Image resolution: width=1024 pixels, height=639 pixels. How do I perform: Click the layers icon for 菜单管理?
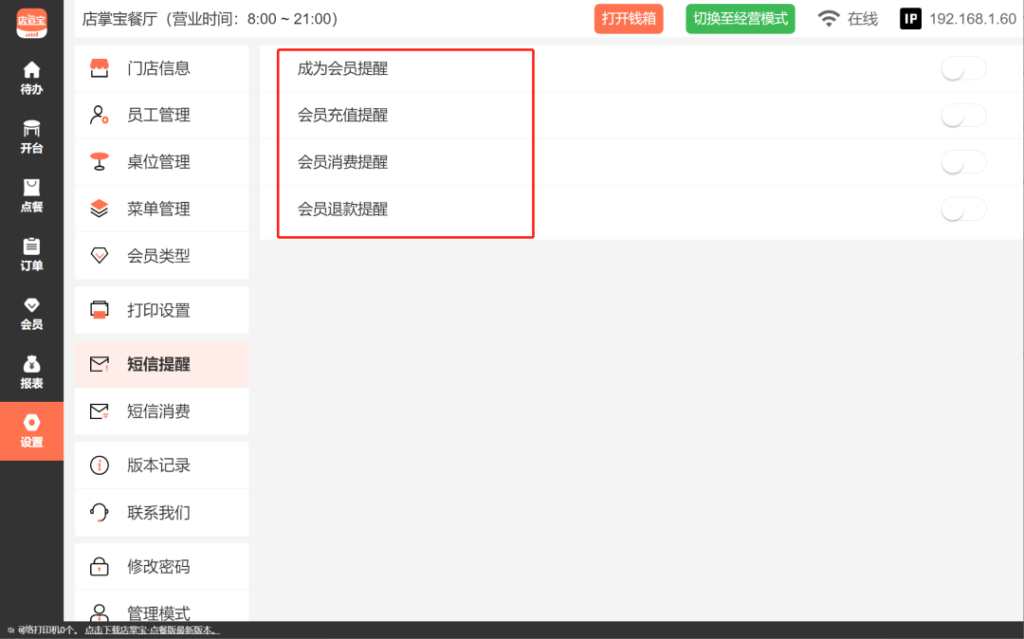pyautogui.click(x=99, y=208)
